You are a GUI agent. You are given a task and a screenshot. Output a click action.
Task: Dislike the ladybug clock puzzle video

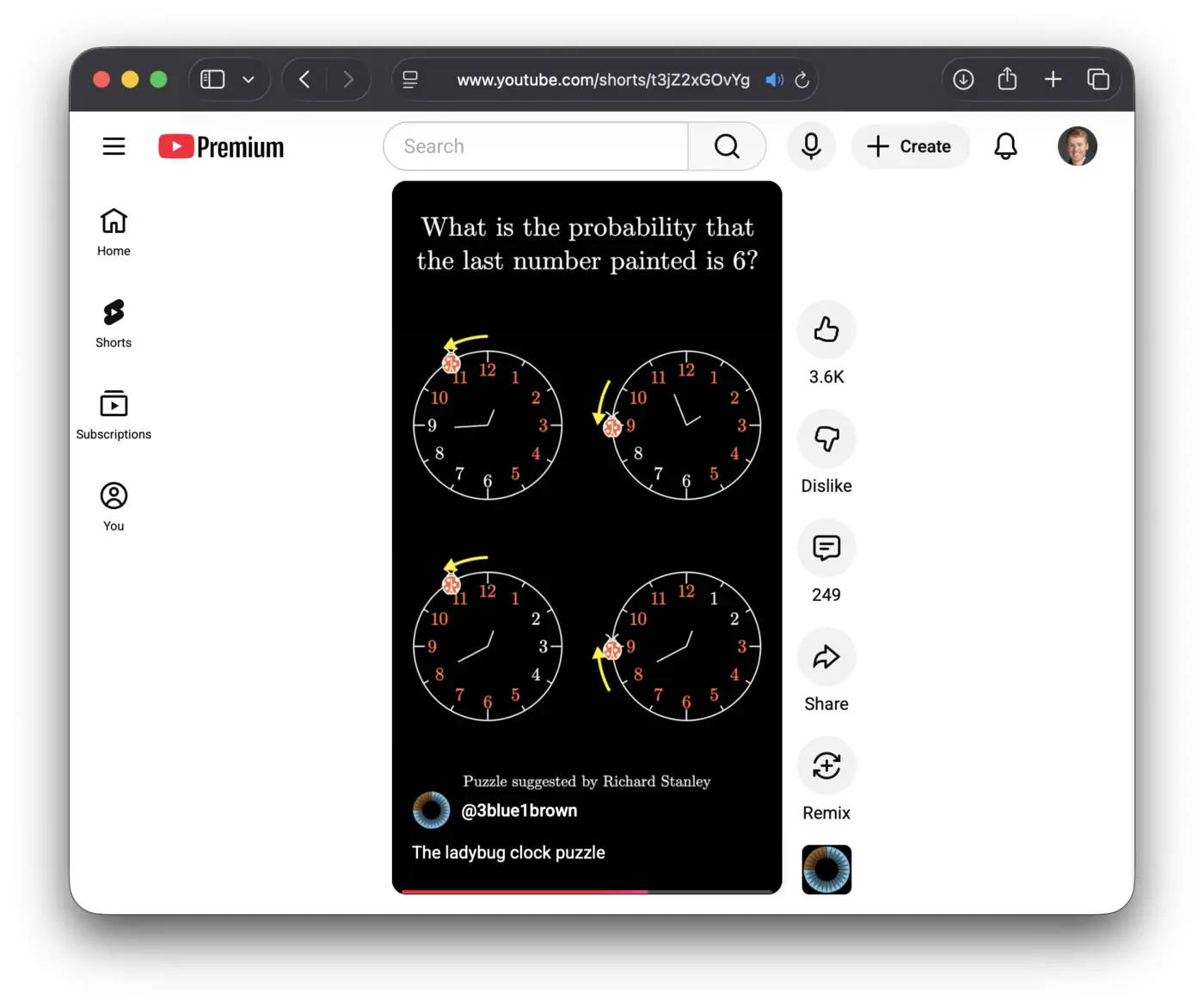[826, 439]
